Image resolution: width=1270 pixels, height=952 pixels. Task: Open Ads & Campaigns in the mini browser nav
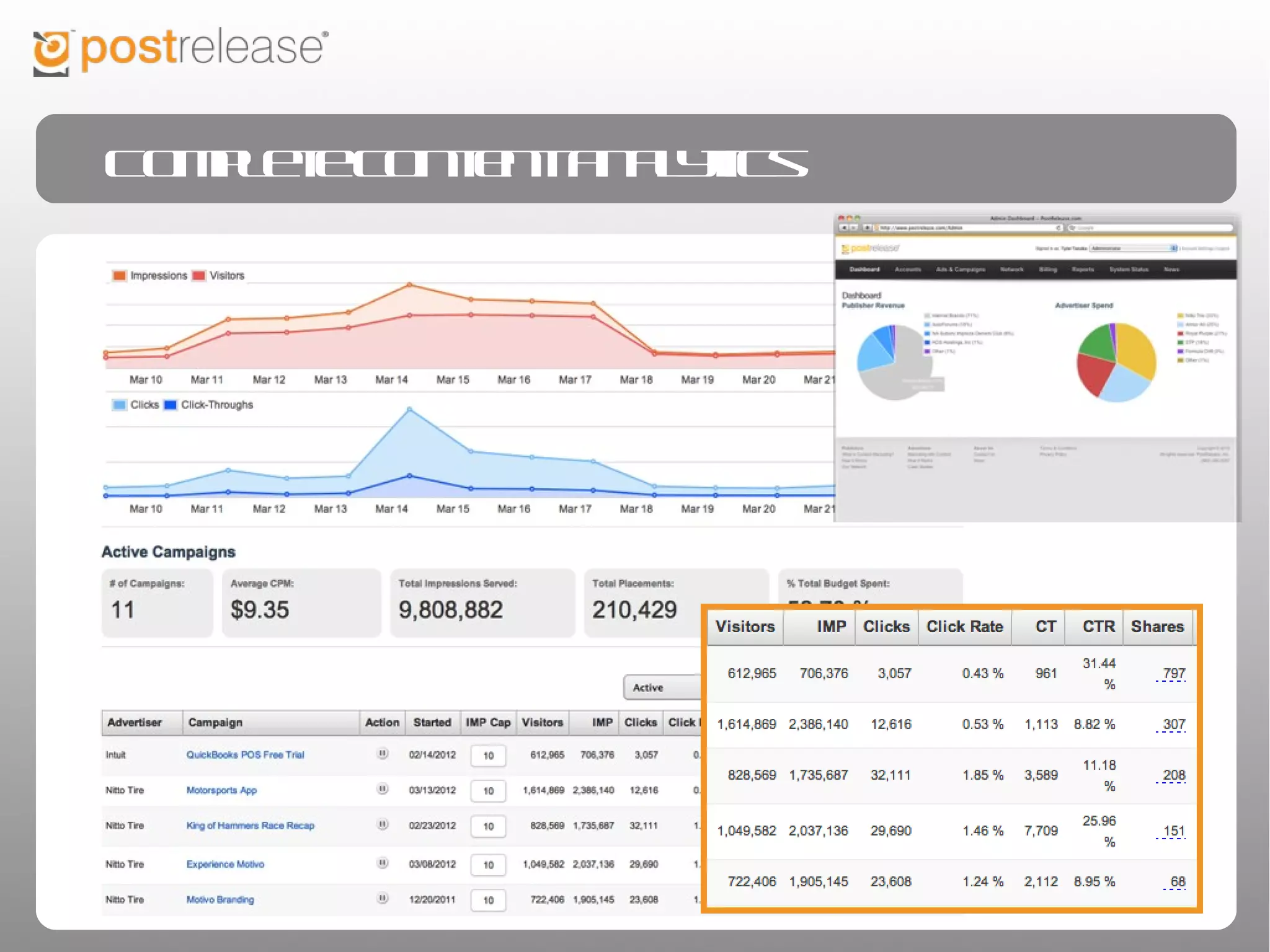click(961, 270)
